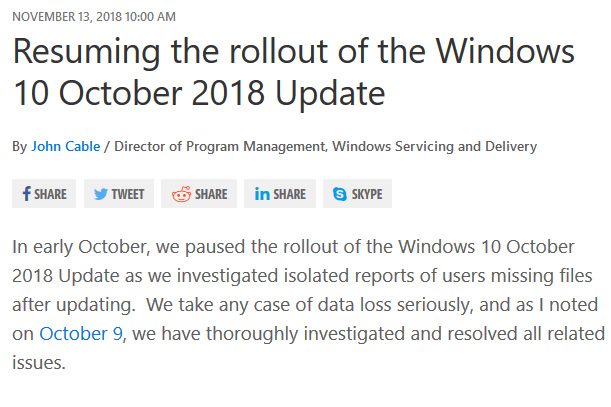Click the Reddit alien icon

pyautogui.click(x=181, y=194)
